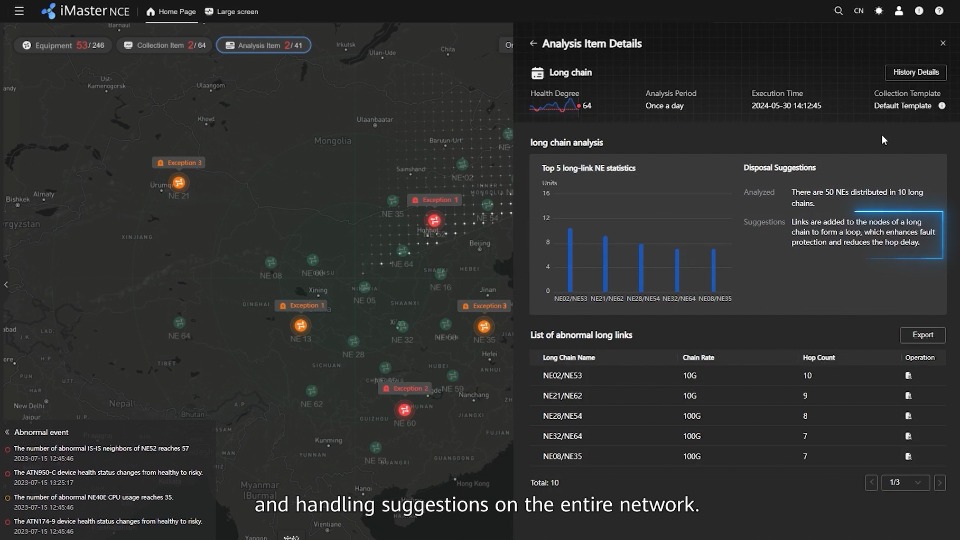Click info icon beside Default Template
960x540 pixels.
click(941, 106)
